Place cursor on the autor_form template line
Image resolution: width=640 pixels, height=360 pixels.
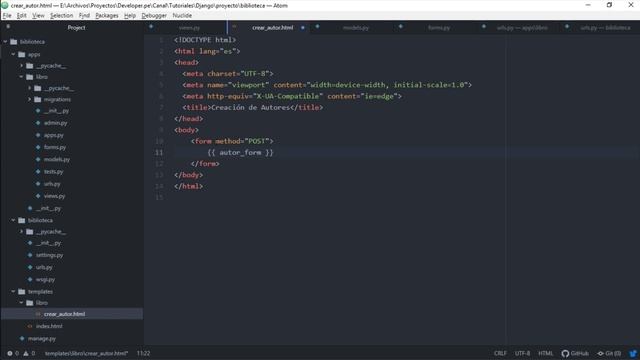[240, 152]
